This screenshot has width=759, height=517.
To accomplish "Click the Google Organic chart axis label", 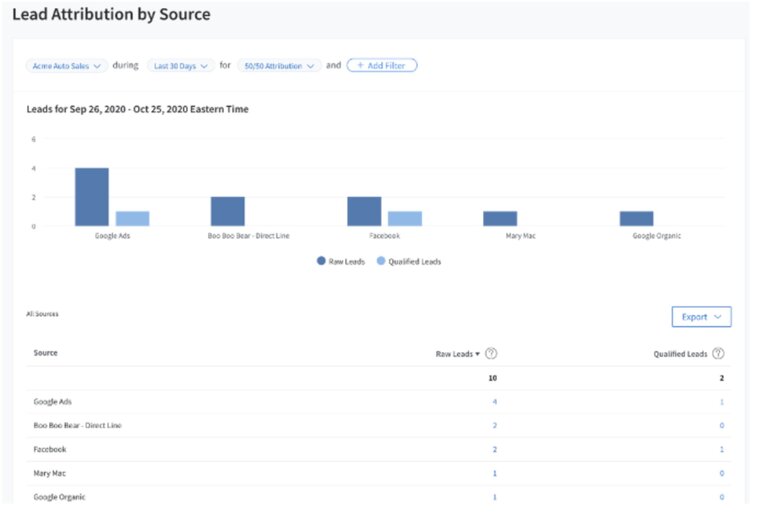I will [657, 236].
